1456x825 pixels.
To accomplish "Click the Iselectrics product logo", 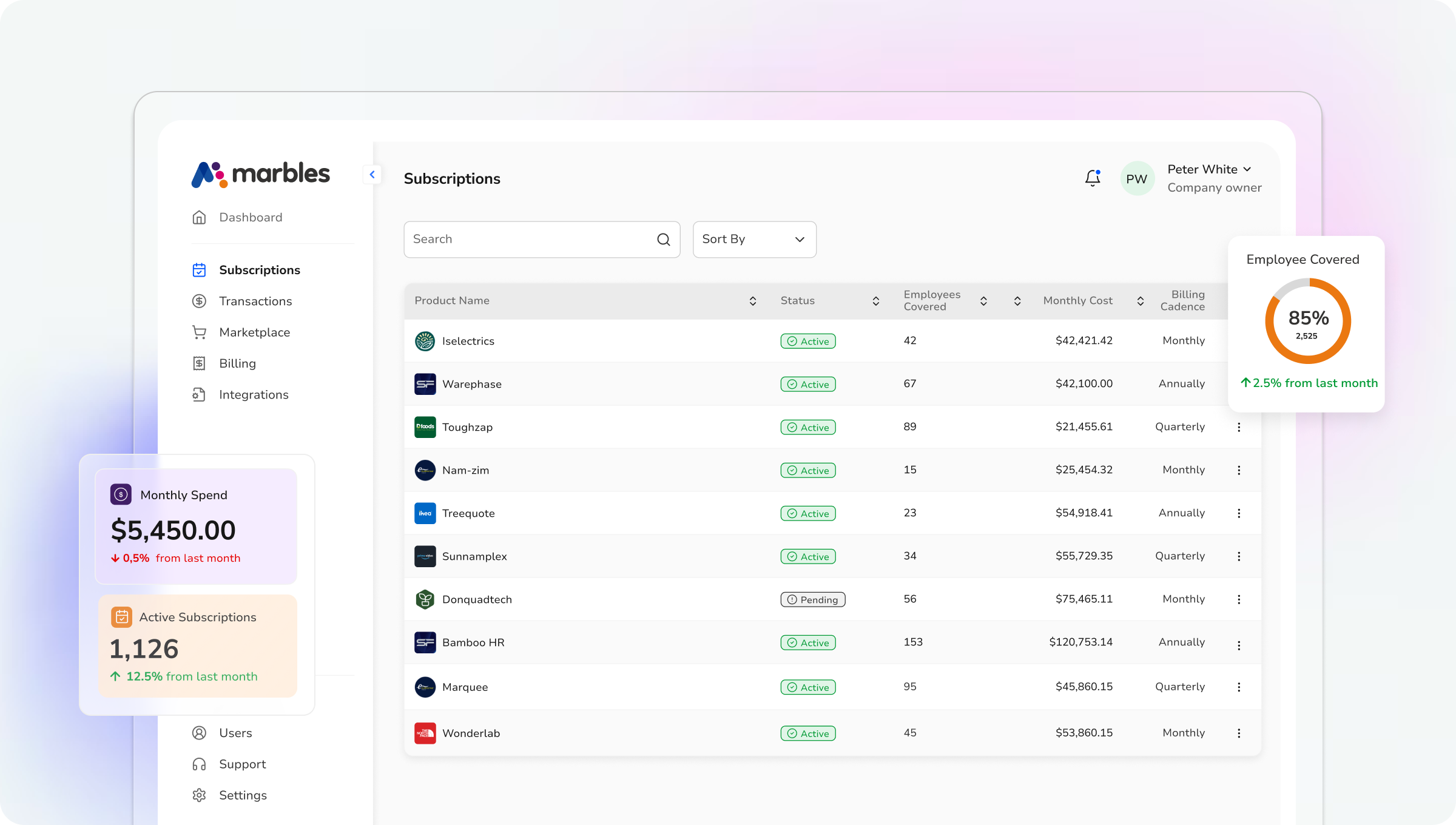I will 425,341.
